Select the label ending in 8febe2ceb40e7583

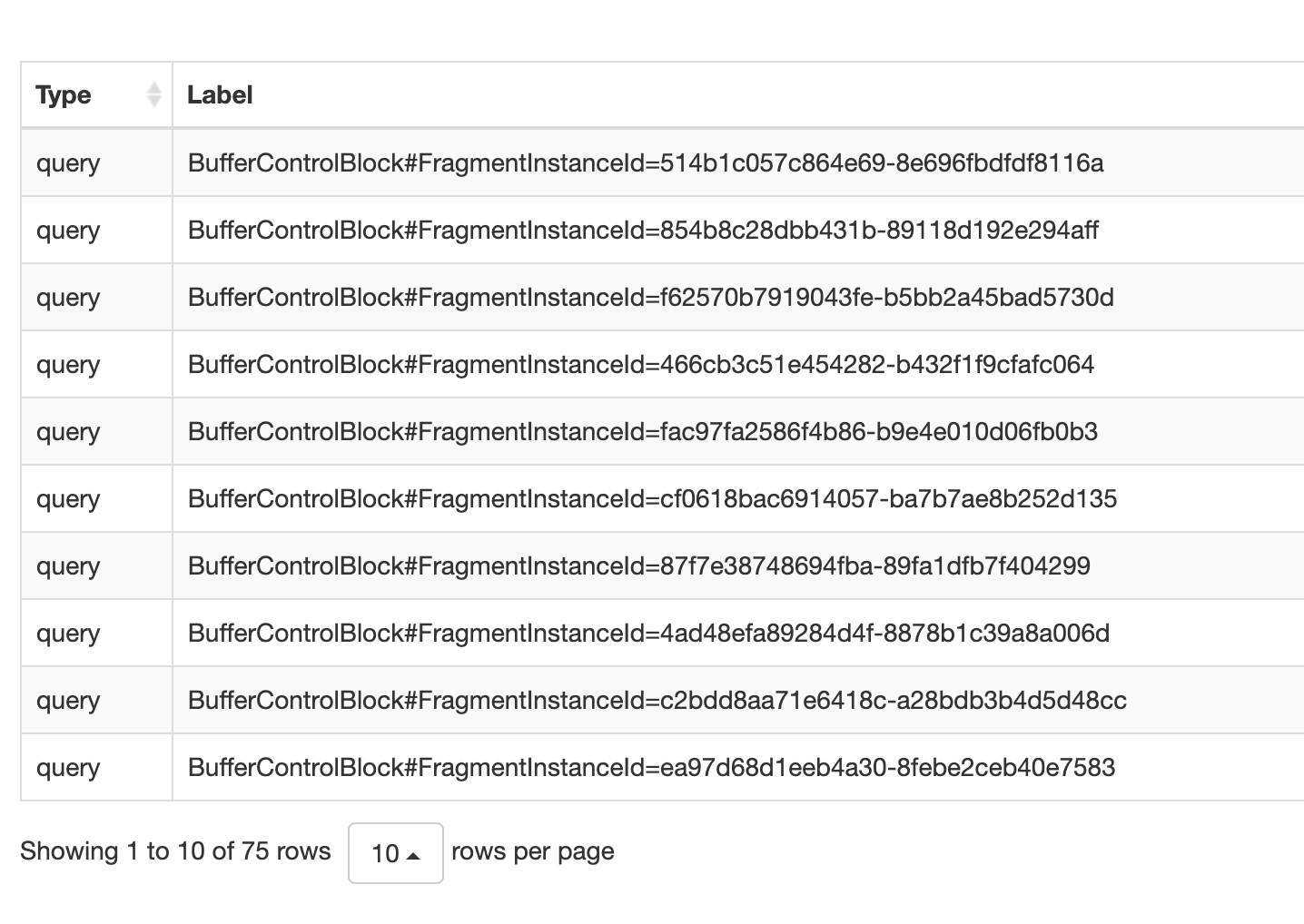651,768
